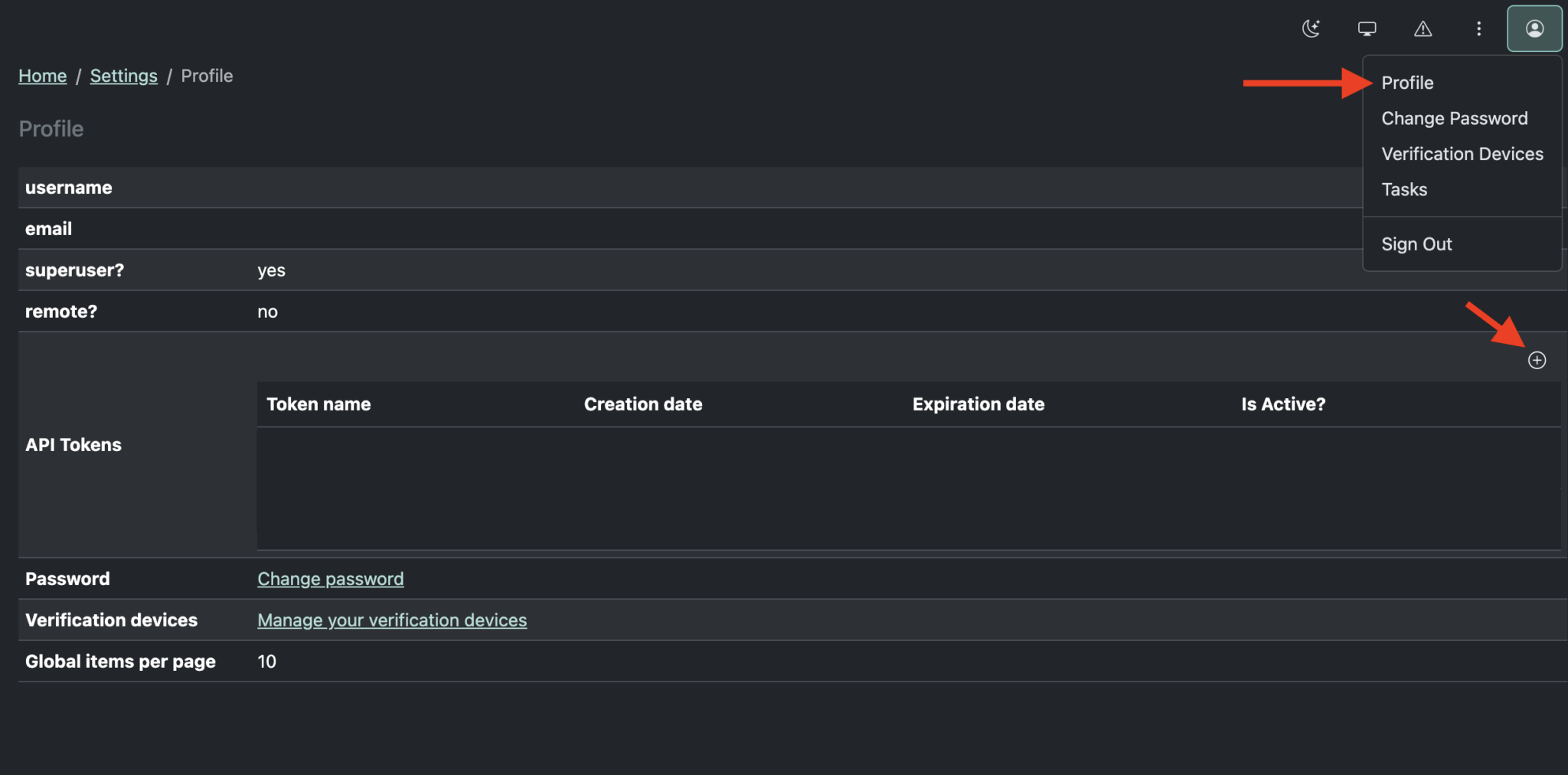
Task: Open the three-dot overflow menu
Action: coord(1478,28)
